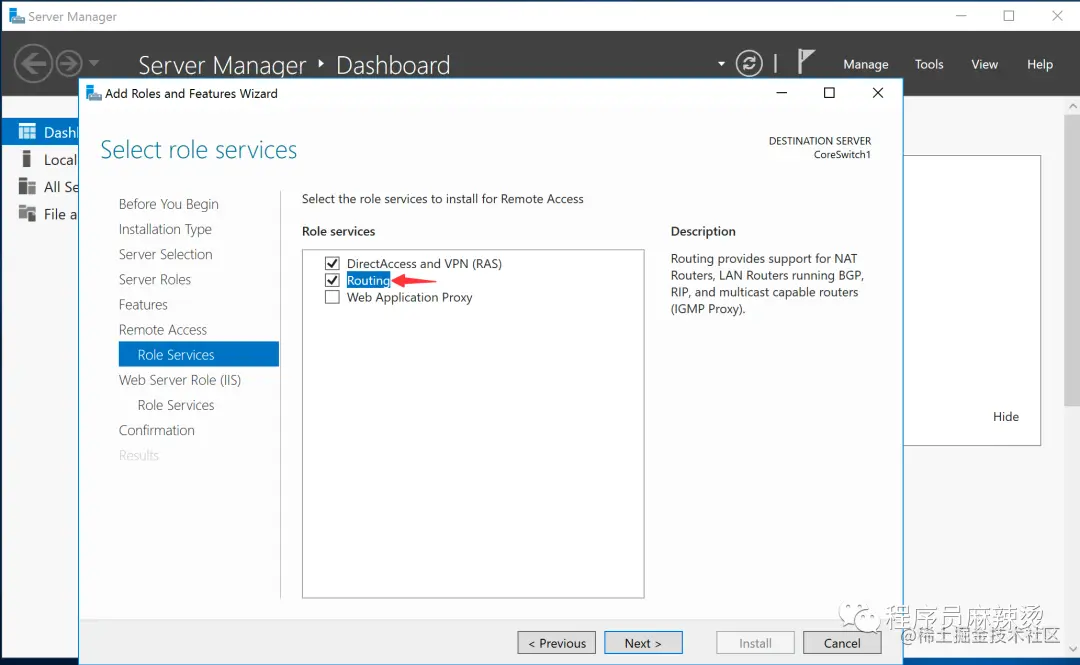The height and width of the screenshot is (665, 1080).
Task: Uncheck the Routing role service checkbox
Action: click(x=332, y=280)
